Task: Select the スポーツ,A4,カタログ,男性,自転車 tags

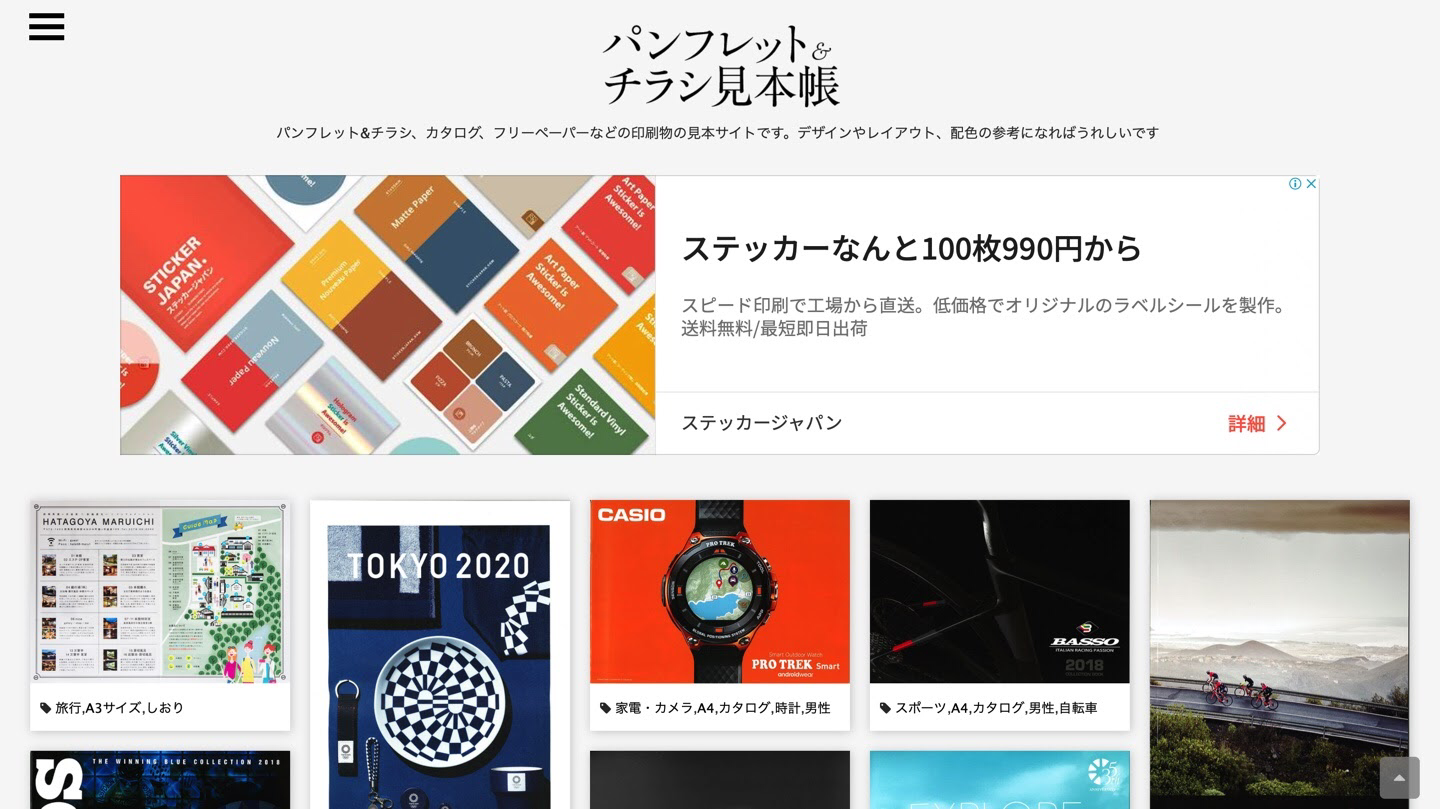Action: point(996,708)
